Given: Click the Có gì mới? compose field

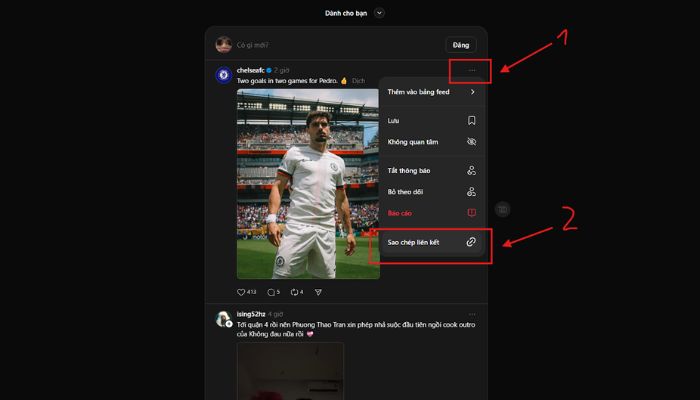Looking at the screenshot, I should tap(253, 45).
